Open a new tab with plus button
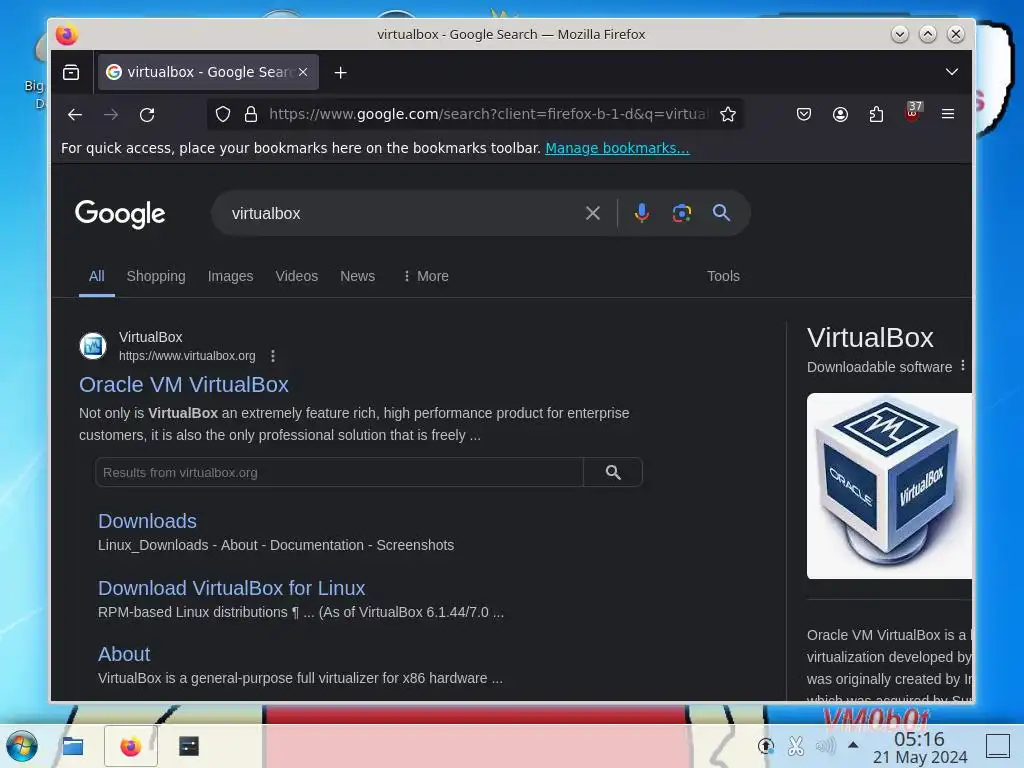1024x768 pixels. coord(340,72)
